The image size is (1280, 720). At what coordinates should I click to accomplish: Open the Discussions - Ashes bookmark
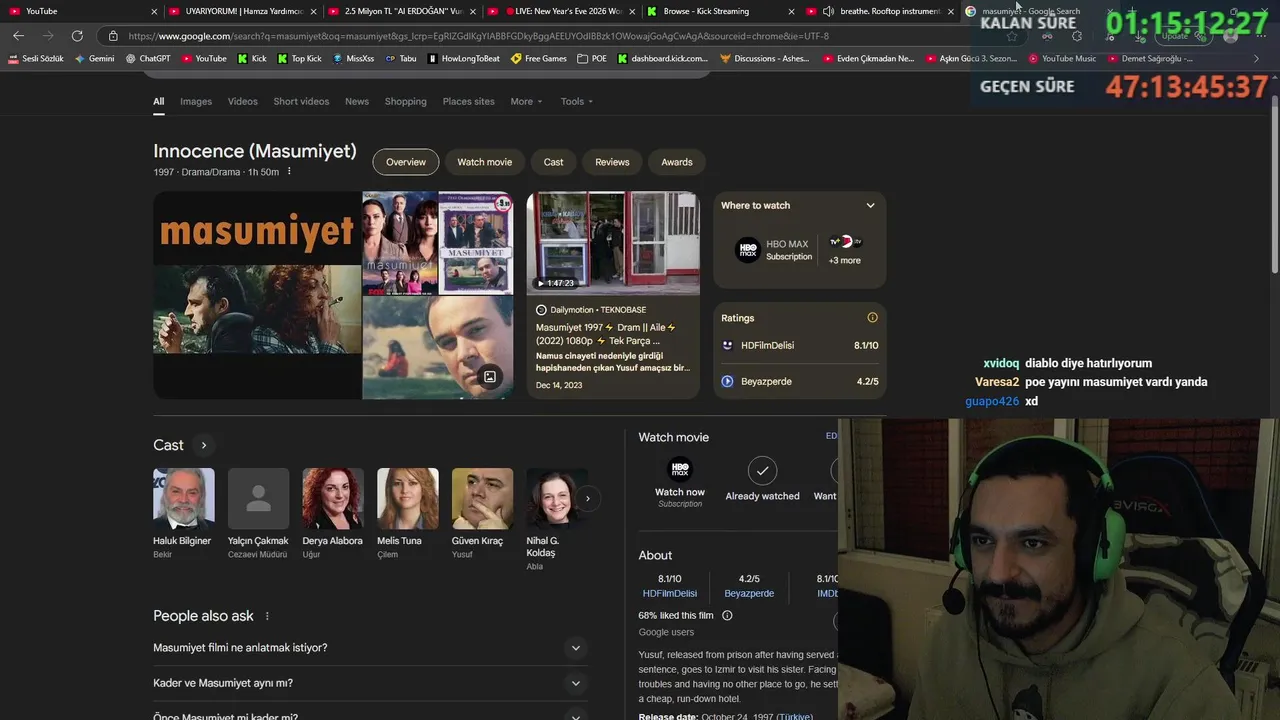pos(765,59)
